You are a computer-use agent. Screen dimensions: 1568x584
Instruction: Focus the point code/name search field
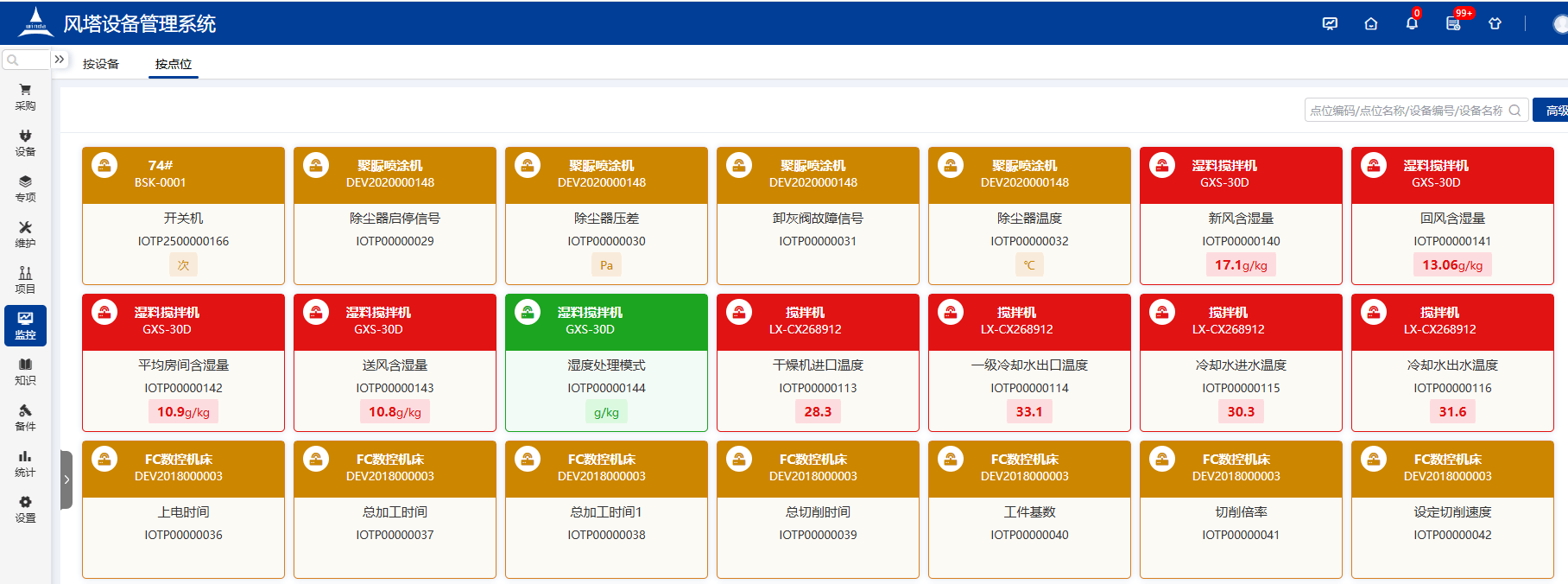(1416, 110)
